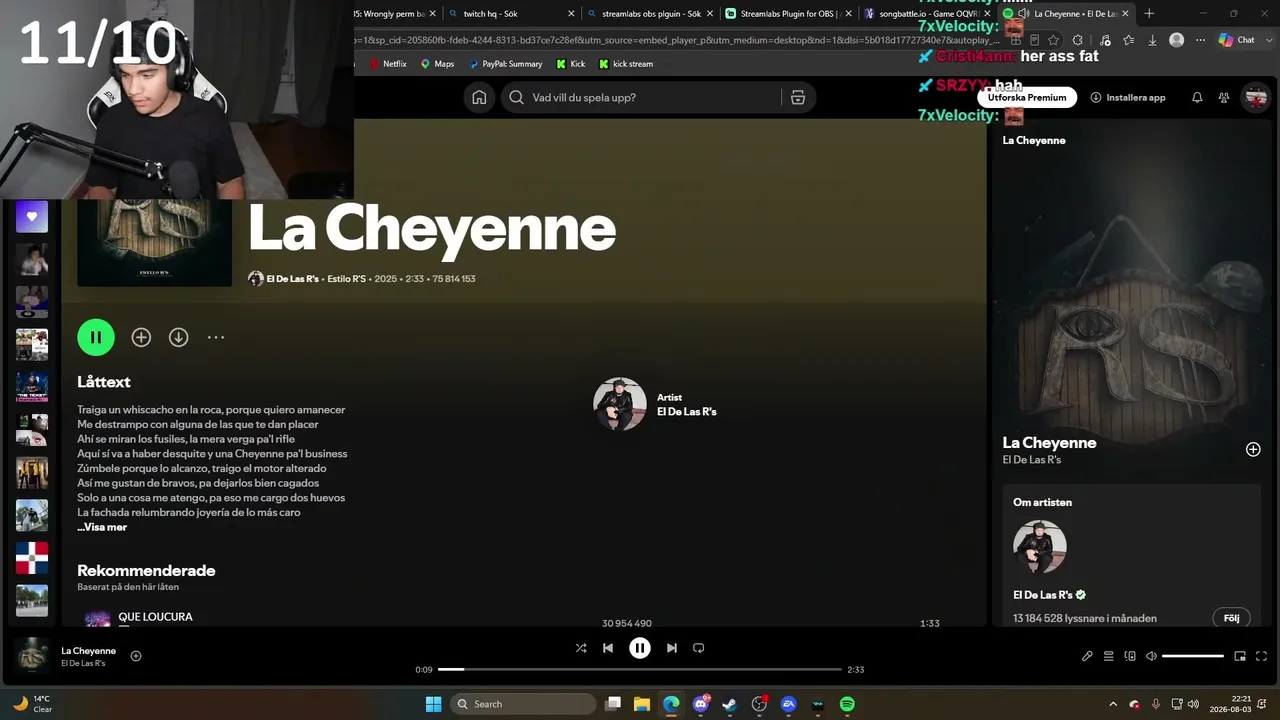The height and width of the screenshot is (720, 1280).
Task: Pause the song with the green button
Action: pos(96,337)
